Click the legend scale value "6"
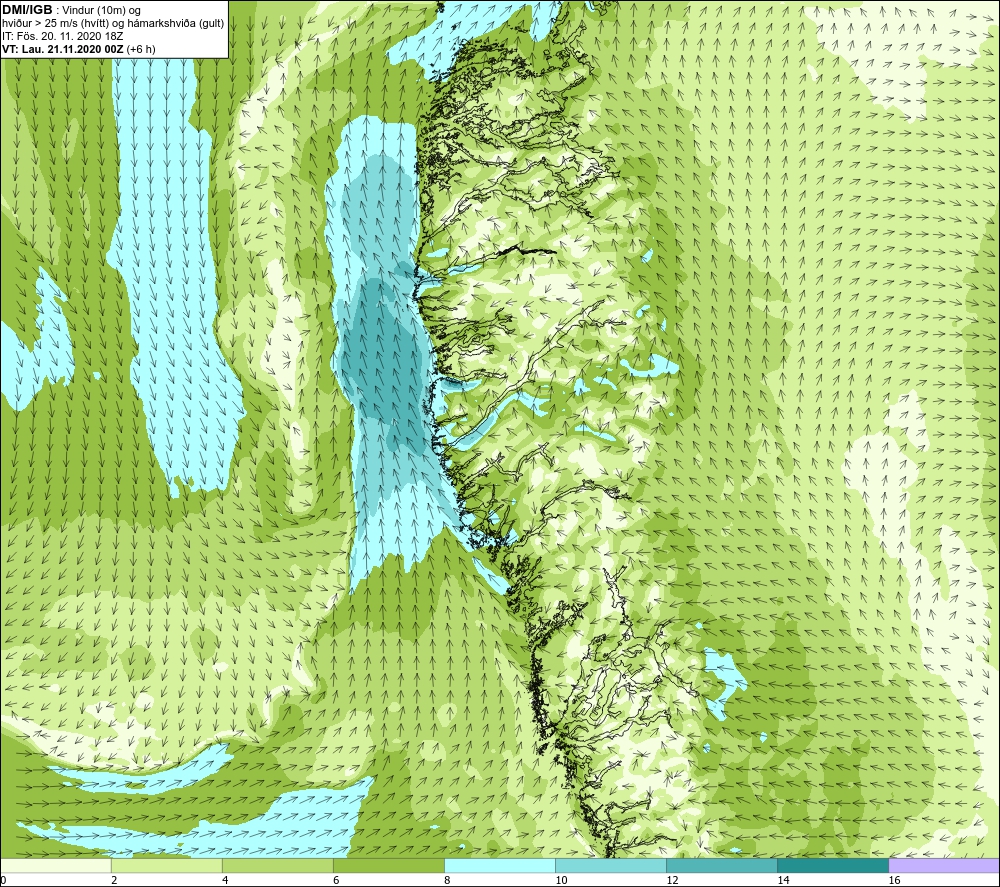 336,881
